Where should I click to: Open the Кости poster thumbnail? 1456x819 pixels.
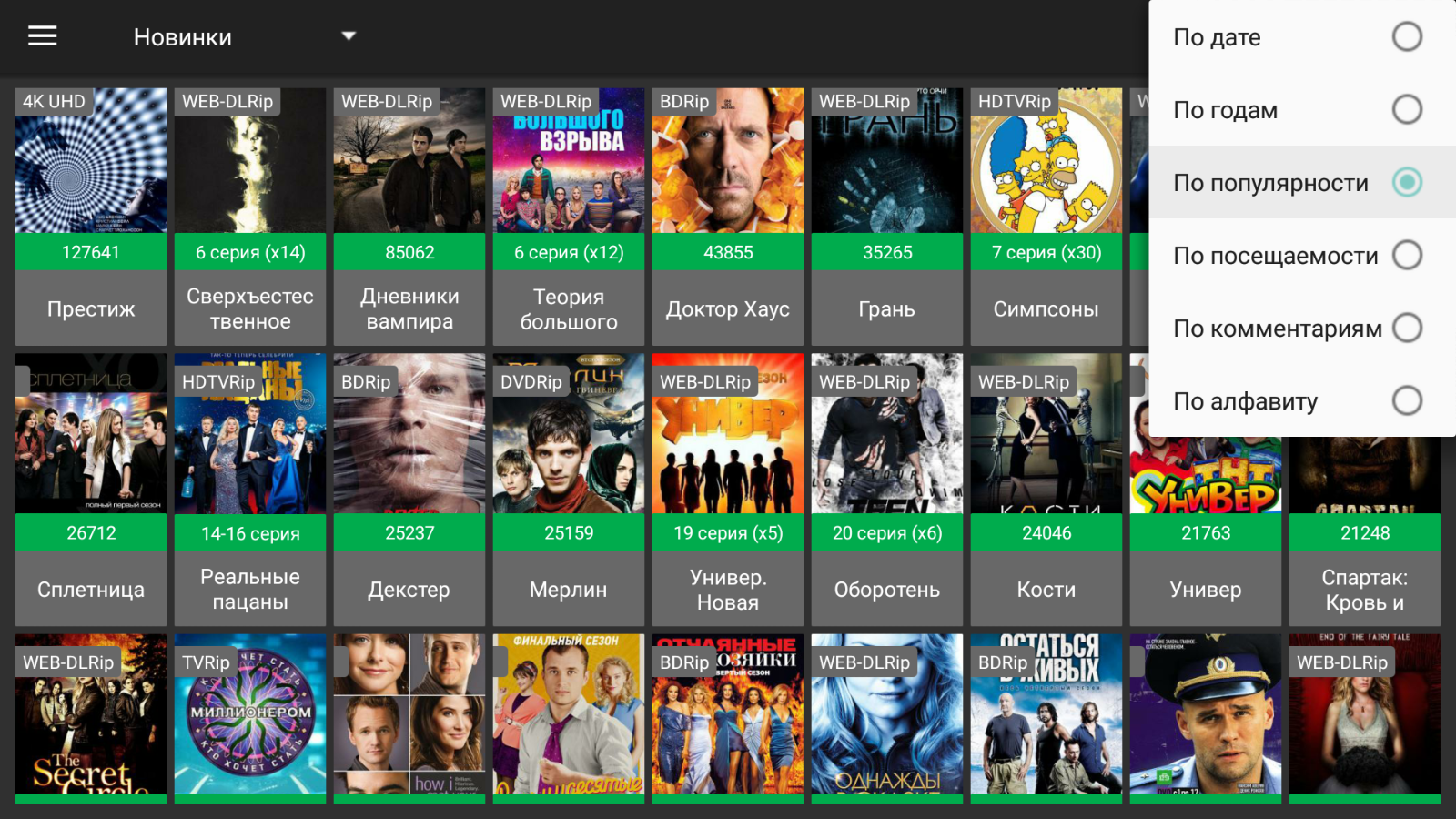(1046, 434)
